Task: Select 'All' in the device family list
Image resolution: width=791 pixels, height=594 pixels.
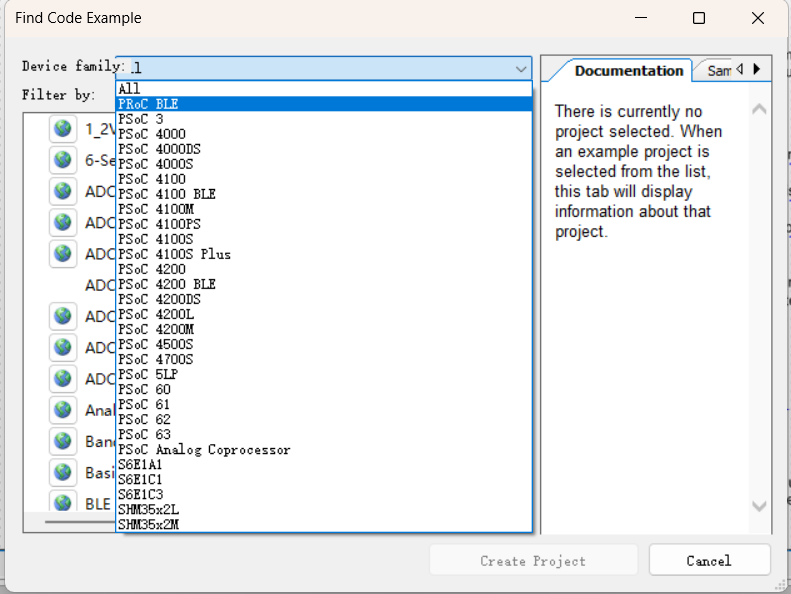Action: (324, 89)
